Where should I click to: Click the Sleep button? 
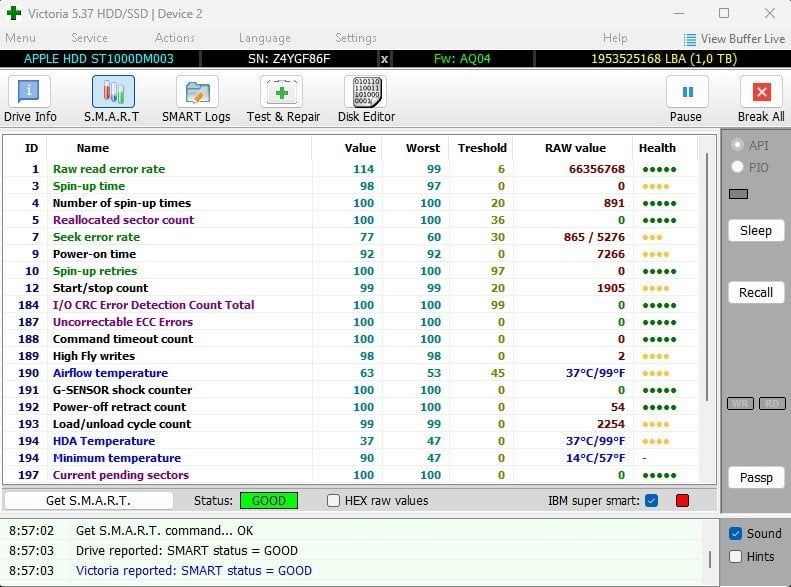coord(756,231)
